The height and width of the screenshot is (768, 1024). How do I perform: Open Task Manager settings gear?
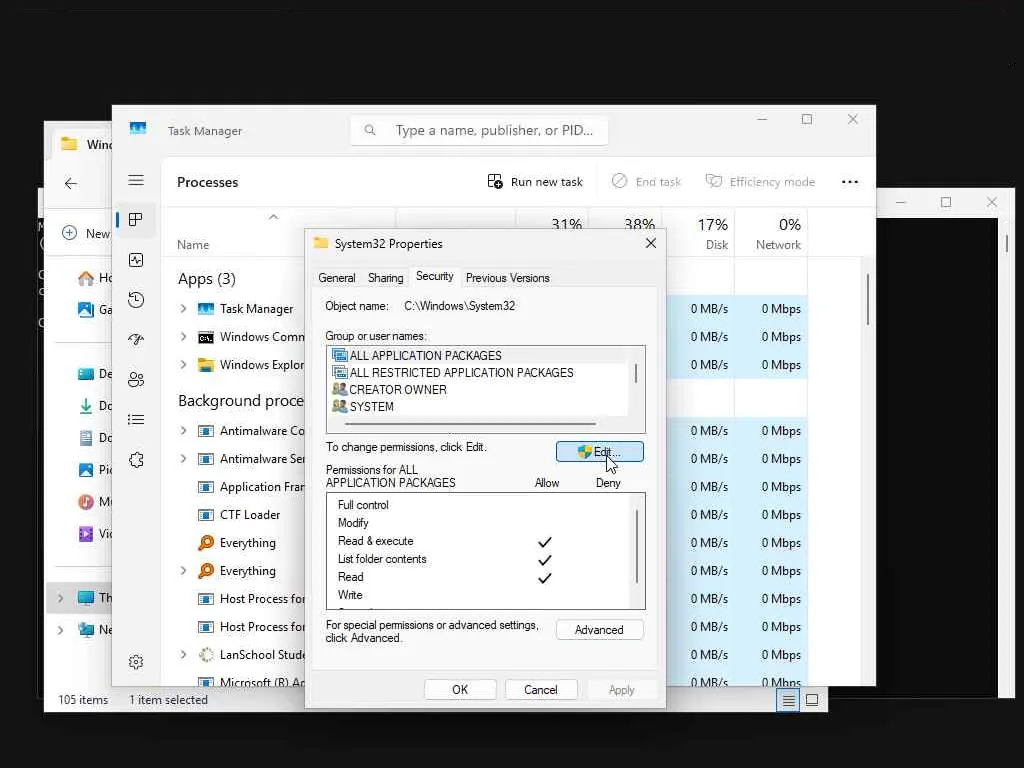click(x=136, y=662)
